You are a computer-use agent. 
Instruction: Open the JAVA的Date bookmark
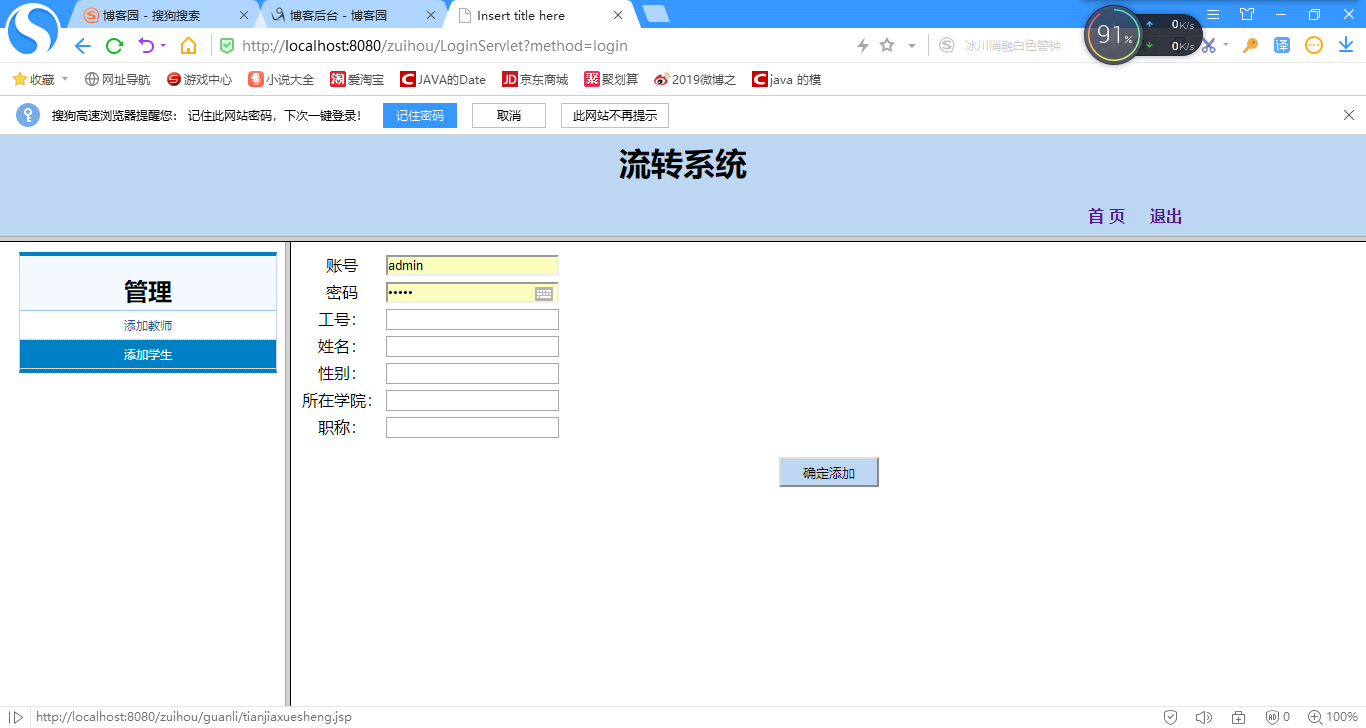[443, 79]
